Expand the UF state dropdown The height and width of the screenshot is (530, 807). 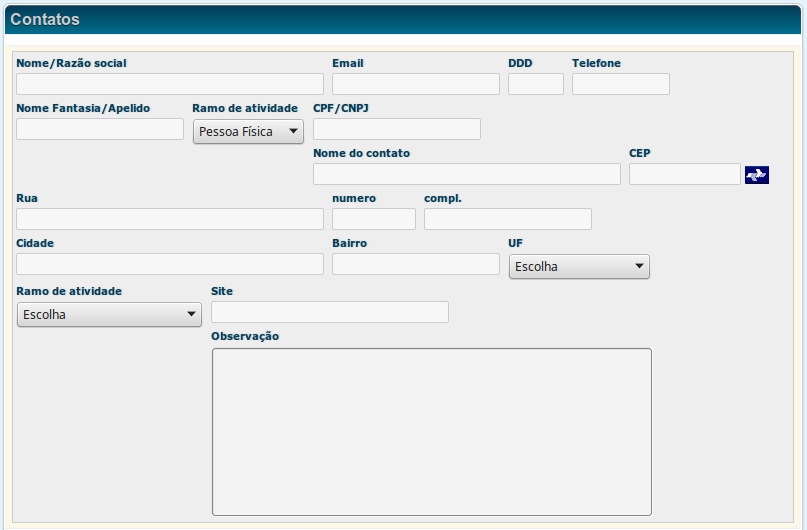click(579, 267)
